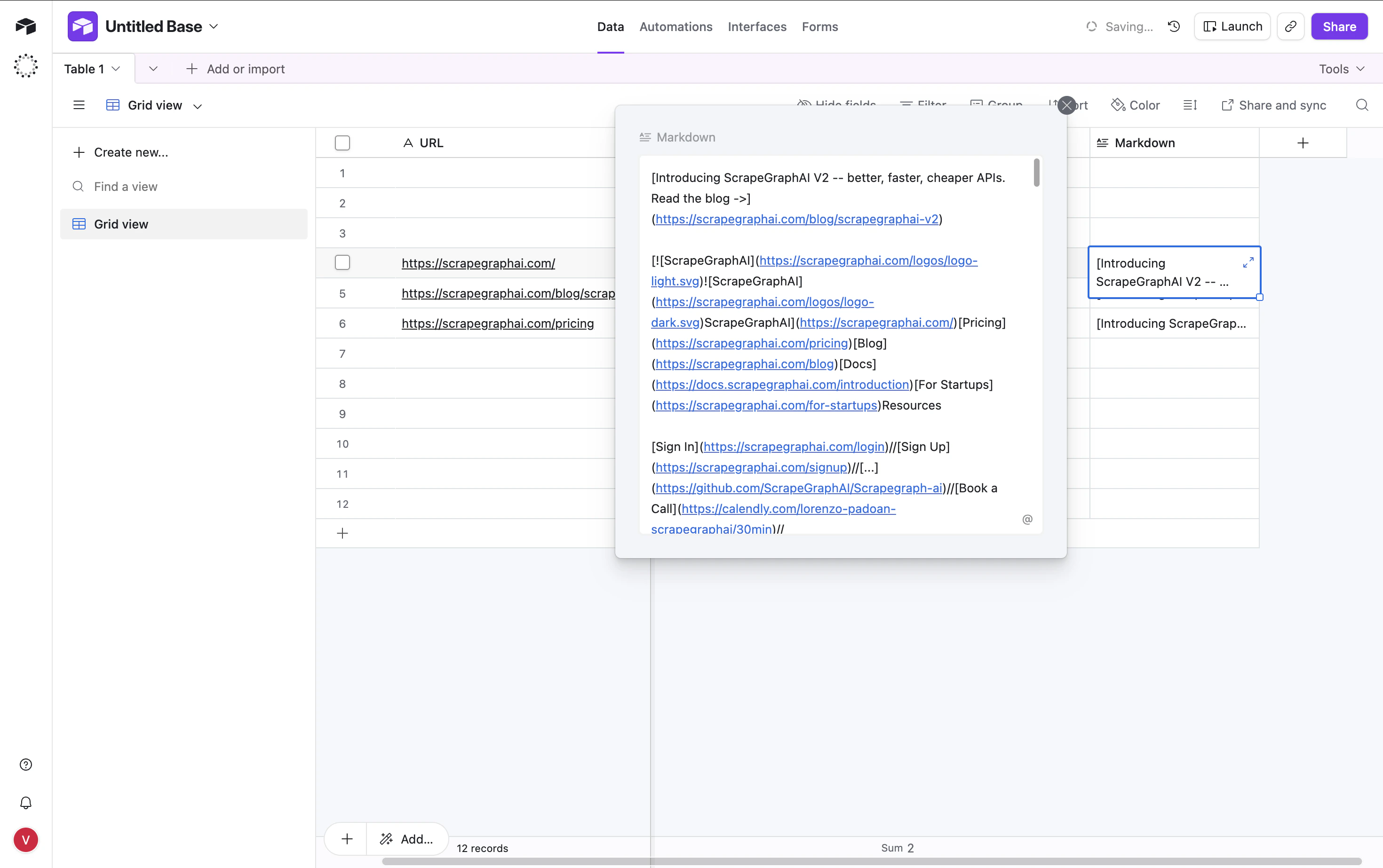The height and width of the screenshot is (868, 1383).
Task: Click the Markdown column header
Action: coord(1174,143)
